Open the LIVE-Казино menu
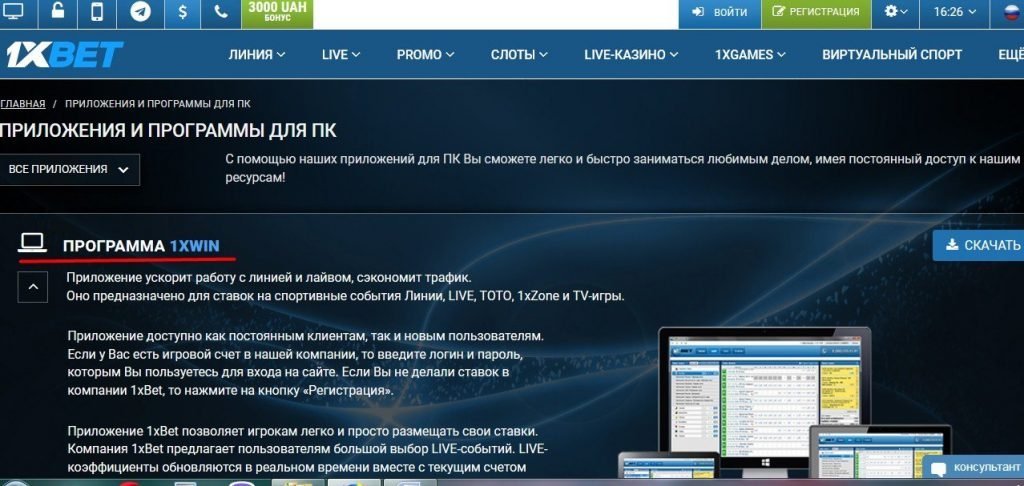This screenshot has width=1024, height=486. tap(631, 55)
